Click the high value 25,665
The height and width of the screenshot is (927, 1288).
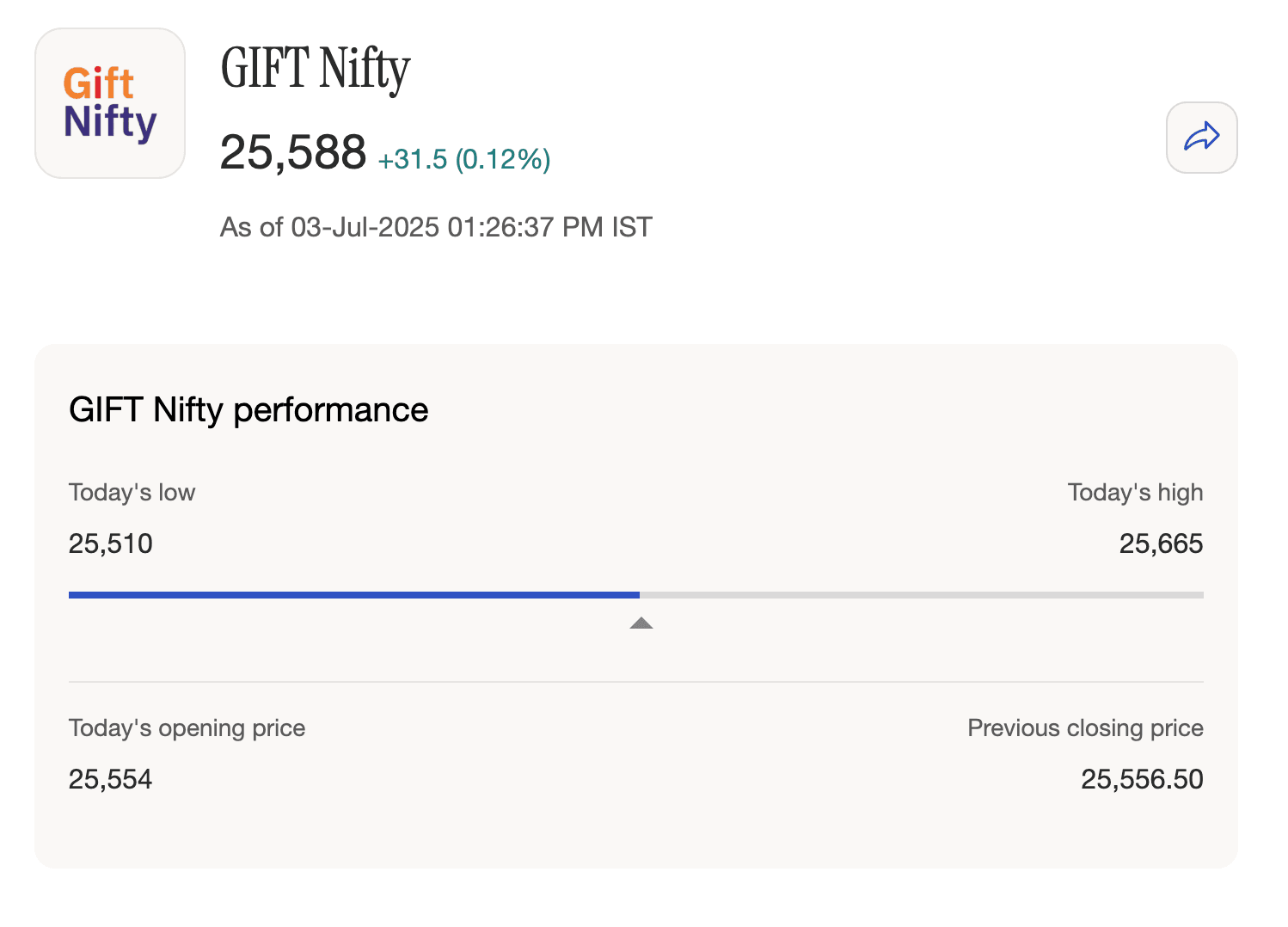coord(1161,543)
